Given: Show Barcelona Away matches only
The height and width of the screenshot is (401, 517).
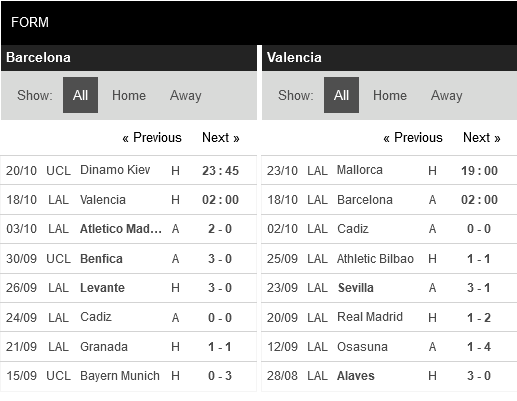Looking at the screenshot, I should coord(185,95).
